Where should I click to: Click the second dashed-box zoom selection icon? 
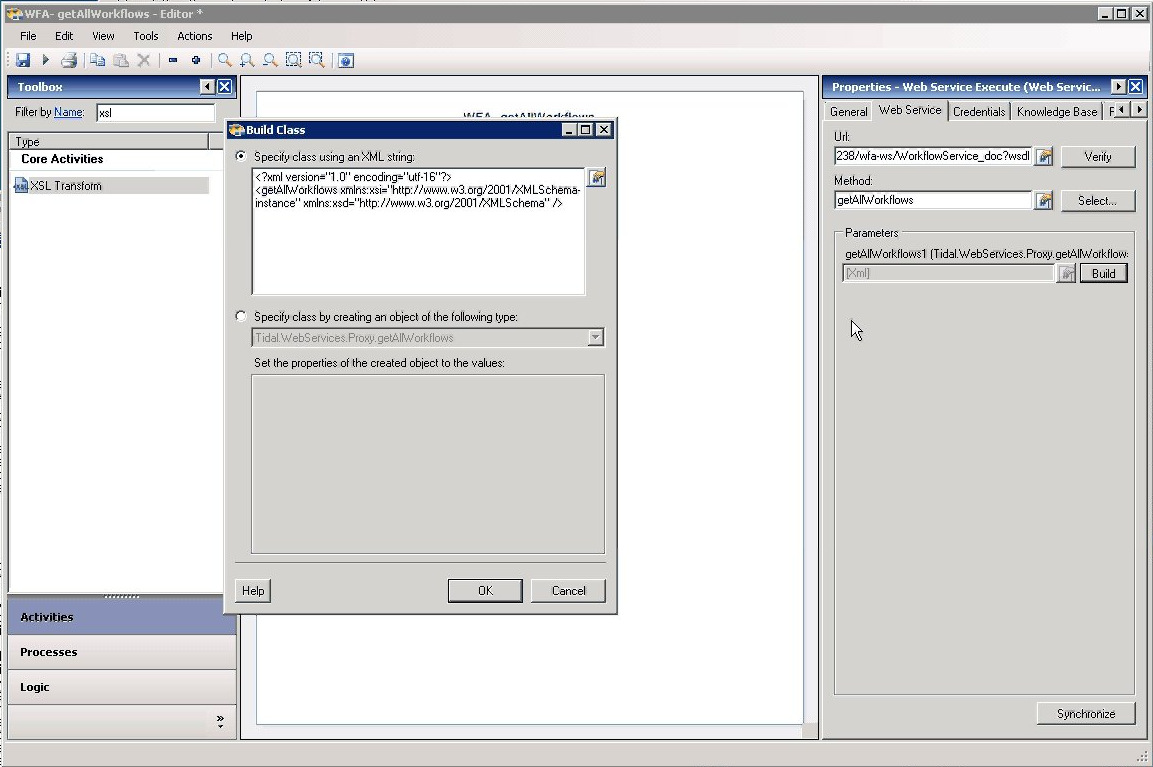coord(317,60)
